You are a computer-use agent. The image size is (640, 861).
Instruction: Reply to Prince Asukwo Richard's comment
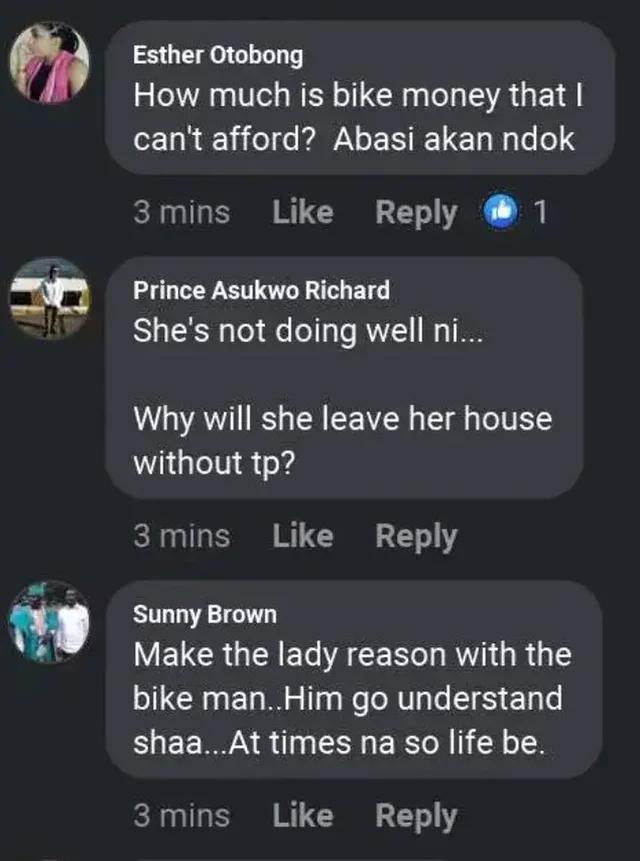point(416,536)
